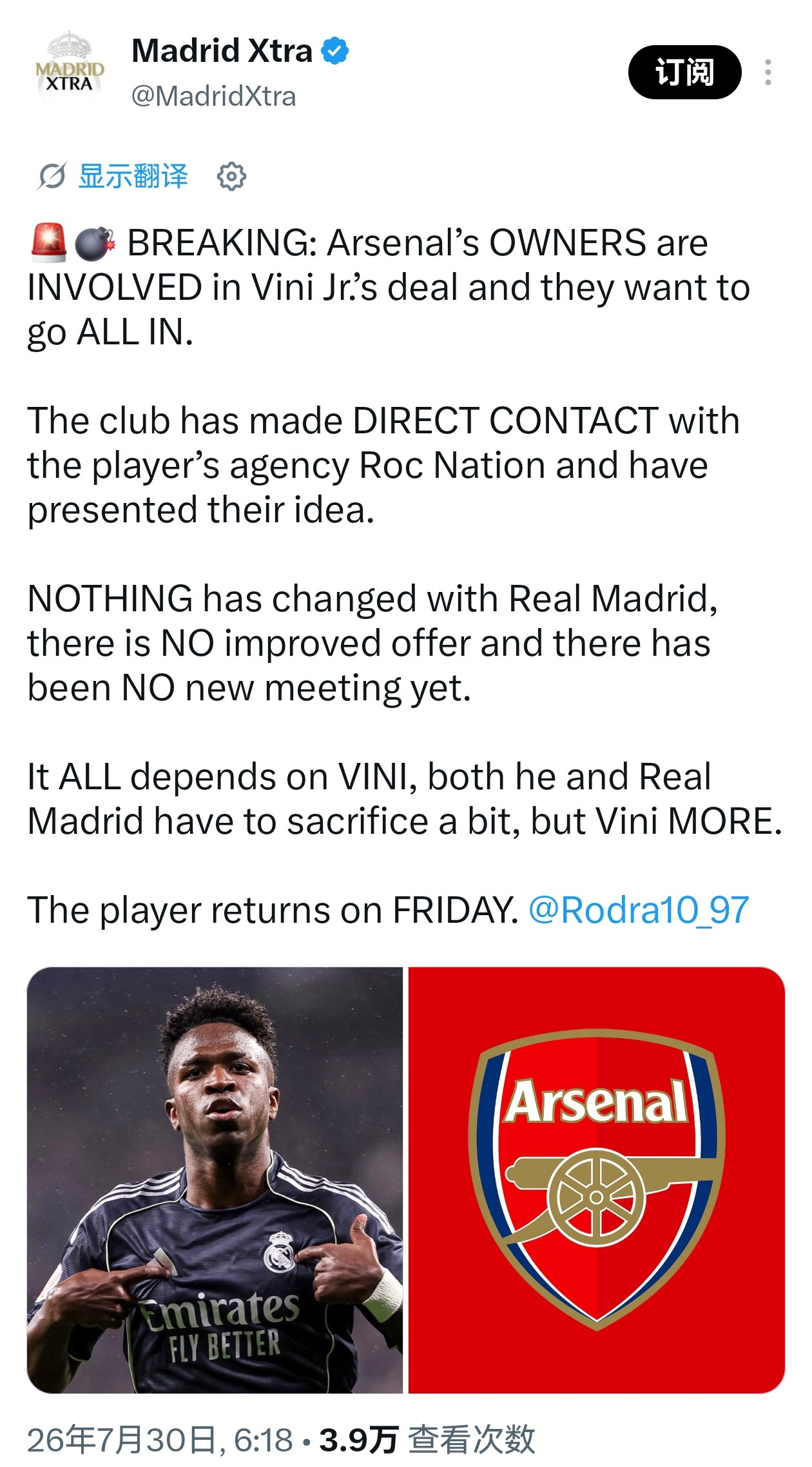Image resolution: width=812 pixels, height=1467 pixels.
Task: Open the Arsenal crest image
Action: 597,1180
